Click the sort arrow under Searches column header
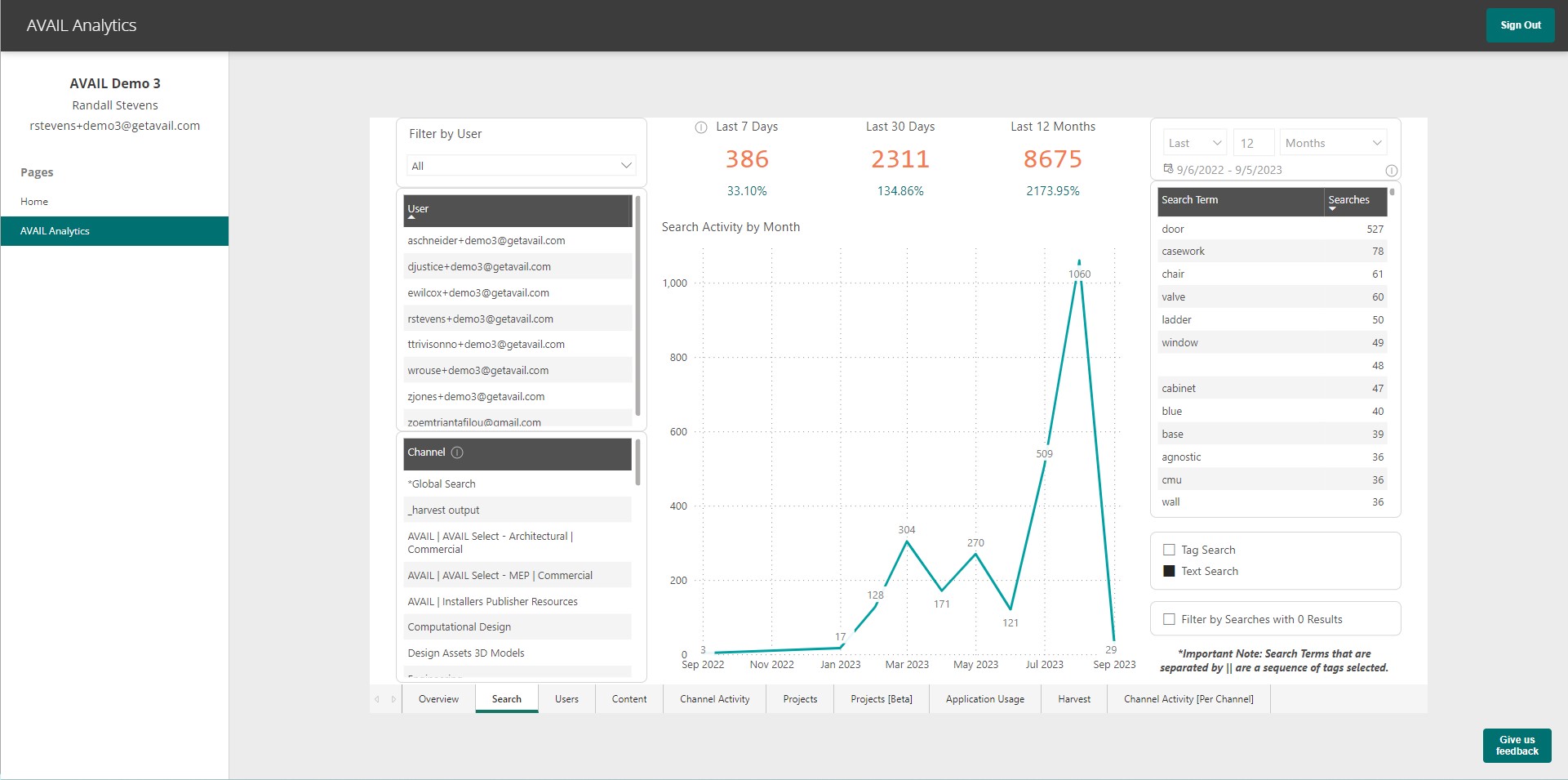This screenshot has width=1568, height=780. pyautogui.click(x=1332, y=209)
